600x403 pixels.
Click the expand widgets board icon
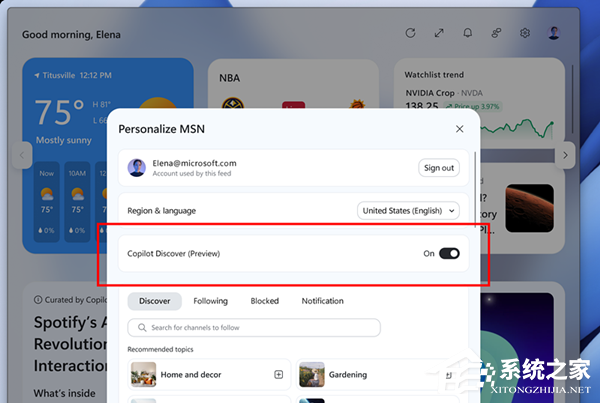click(x=439, y=33)
